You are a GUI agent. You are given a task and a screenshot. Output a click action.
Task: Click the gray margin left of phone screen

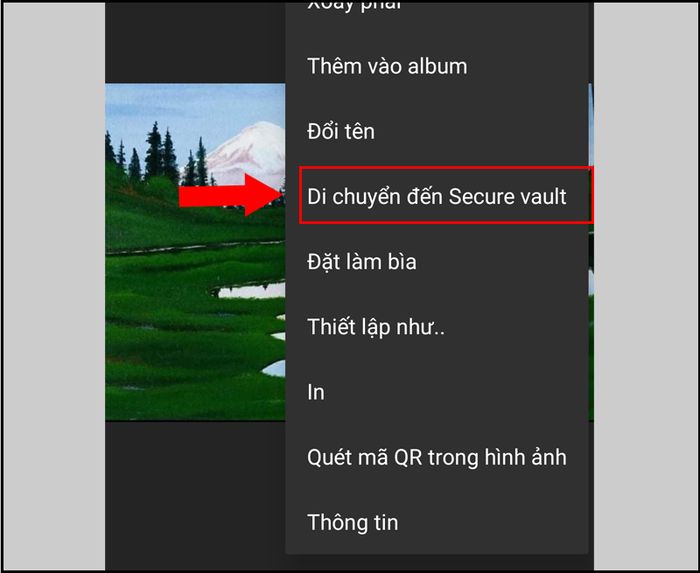pyautogui.click(x=54, y=286)
